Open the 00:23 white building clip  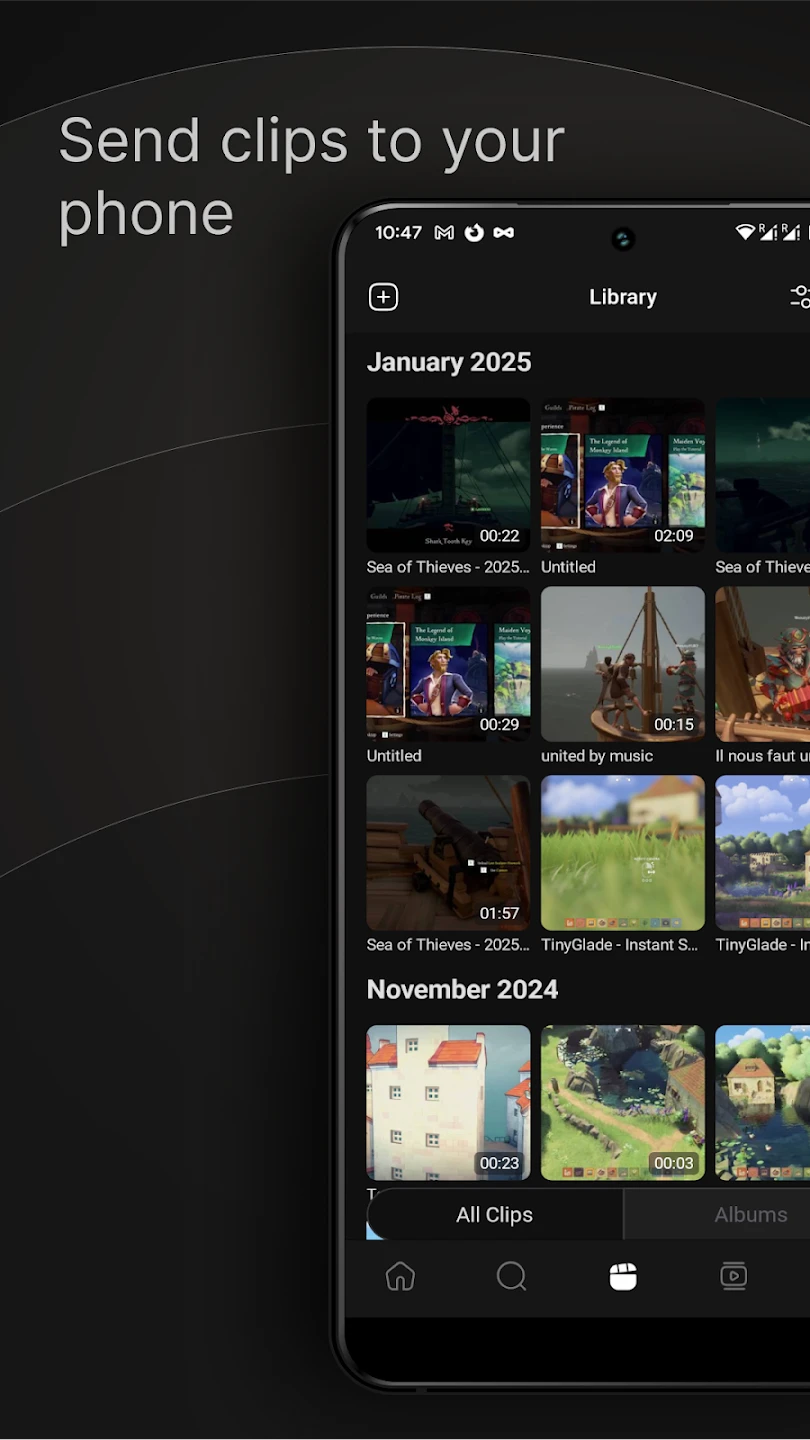[x=448, y=1102]
